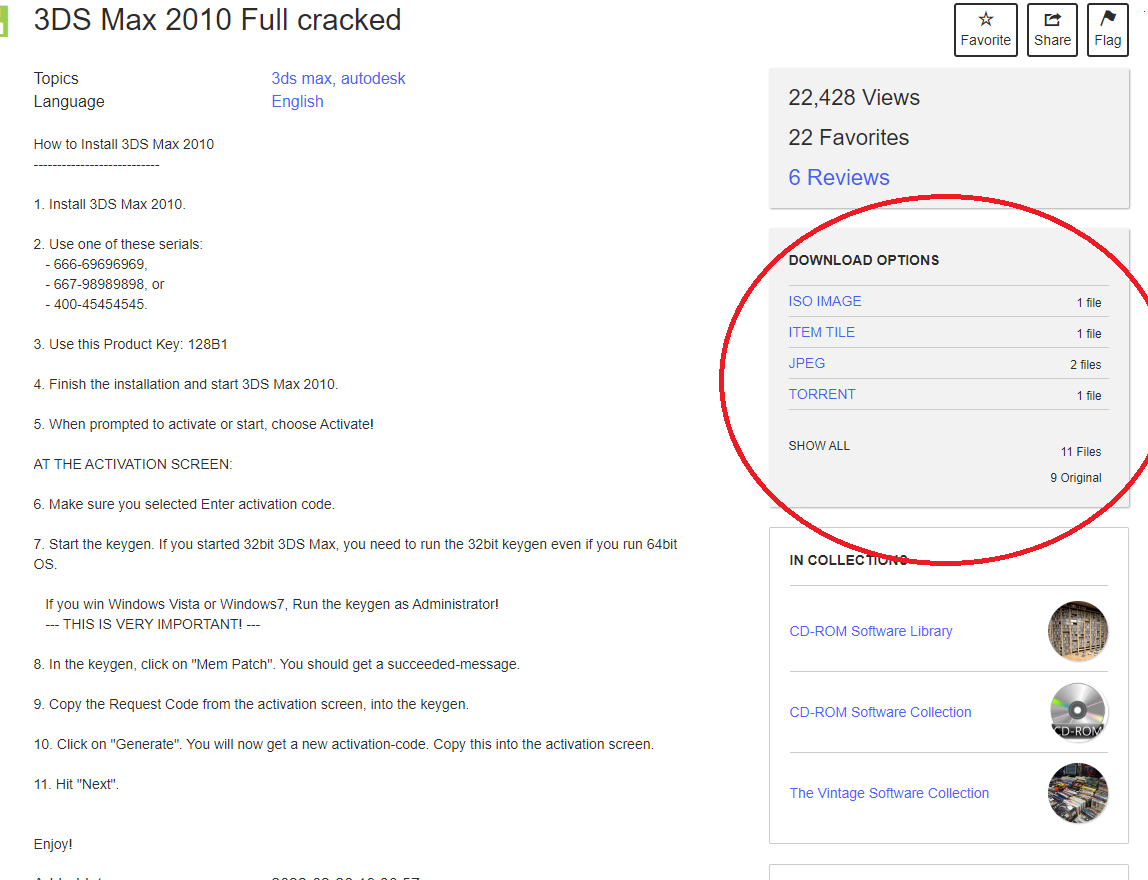Go to CD-ROM Software Collection text link
The width and height of the screenshot is (1148, 880).
(x=880, y=712)
